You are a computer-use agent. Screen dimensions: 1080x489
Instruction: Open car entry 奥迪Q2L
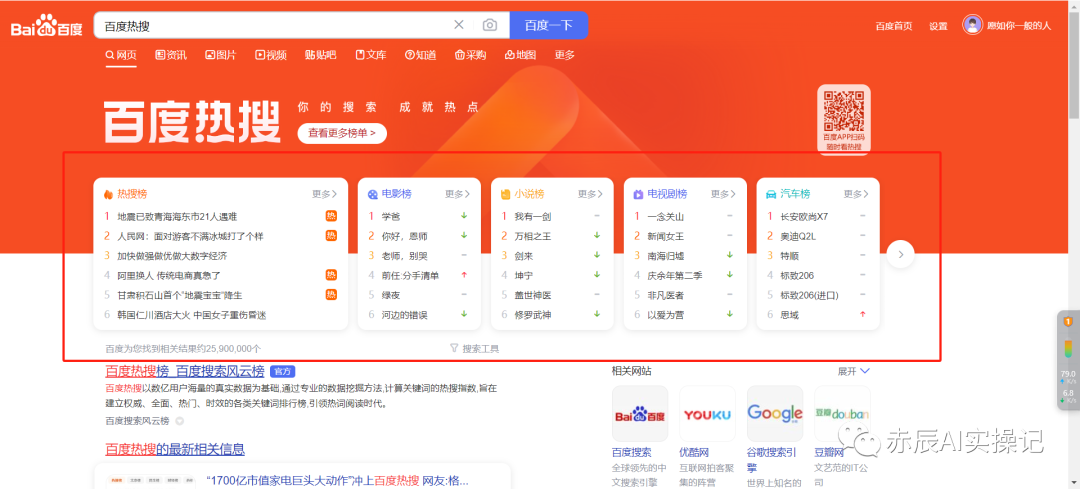click(798, 236)
